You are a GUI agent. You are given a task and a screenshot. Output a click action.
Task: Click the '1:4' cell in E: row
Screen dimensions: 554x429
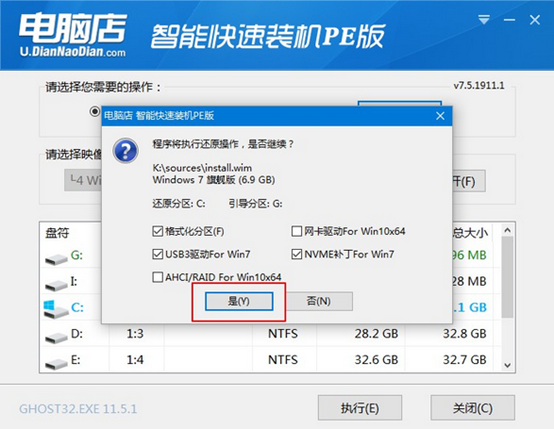click(x=135, y=360)
